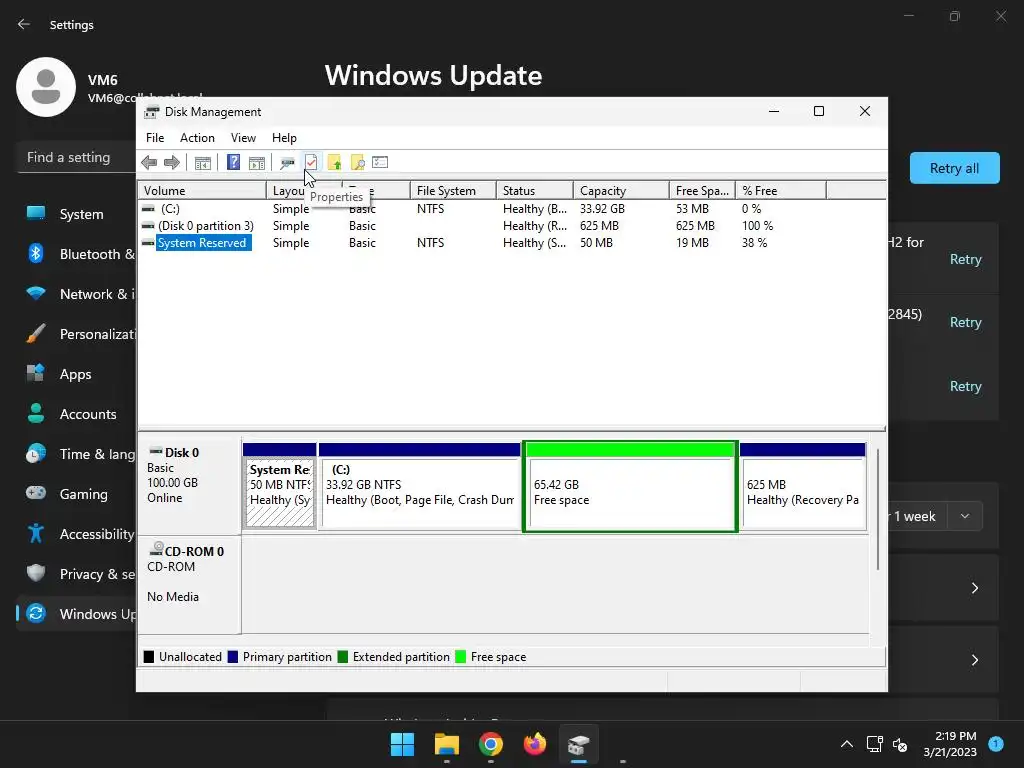Click the disk pane vertical scrollbar
The width and height of the screenshot is (1024, 768).
click(878, 509)
